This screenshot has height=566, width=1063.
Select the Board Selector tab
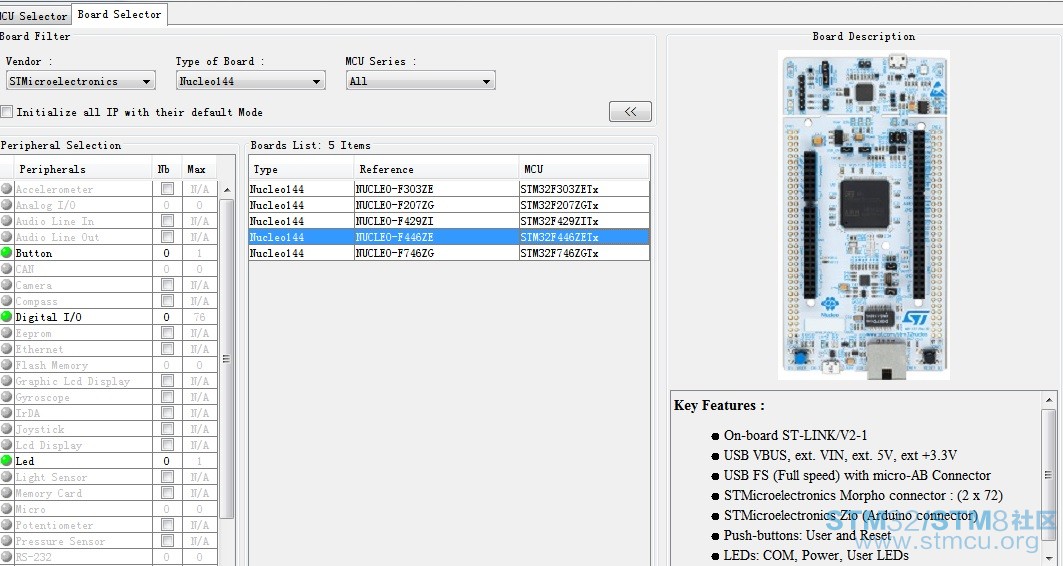tap(119, 14)
